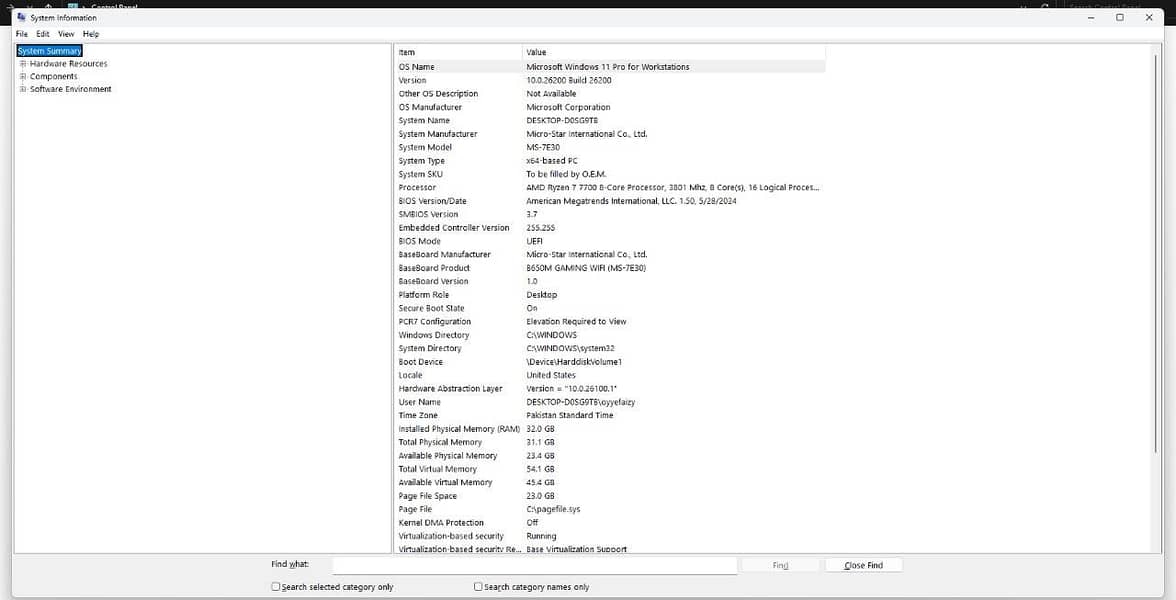
Task: Expand the Hardware Resources tree node
Action: 23,64
